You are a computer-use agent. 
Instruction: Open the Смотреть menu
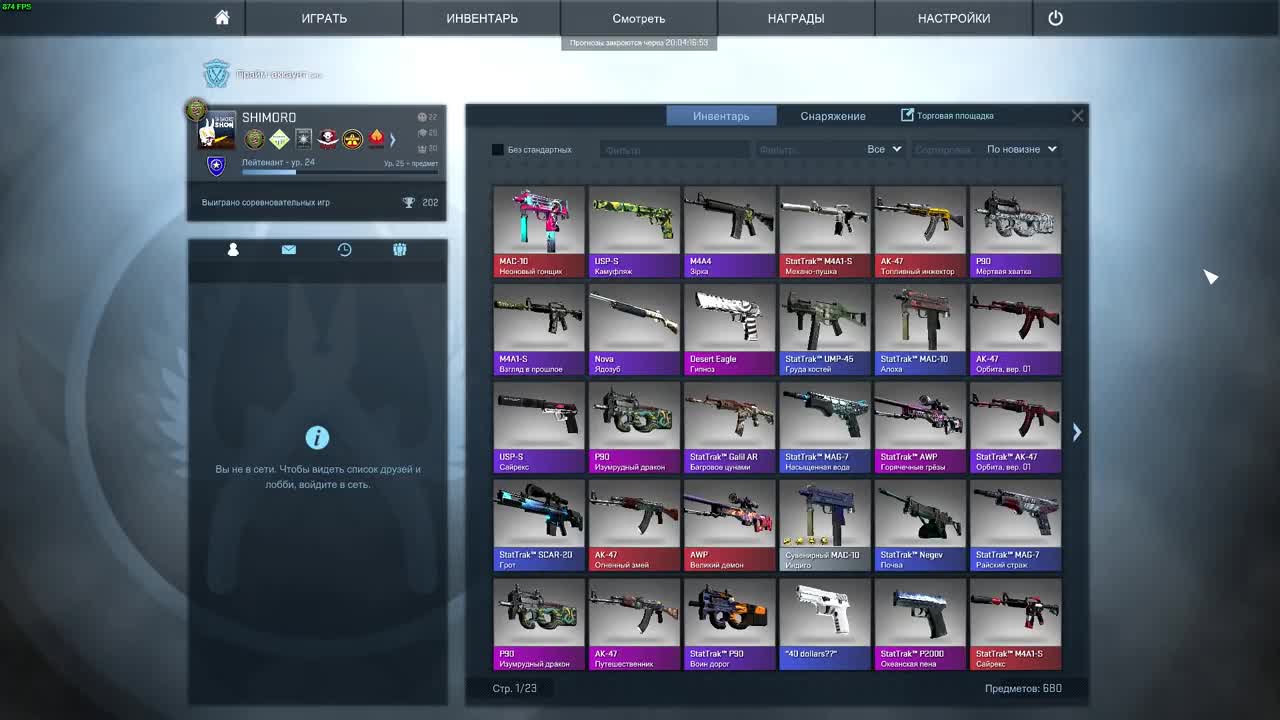click(638, 18)
